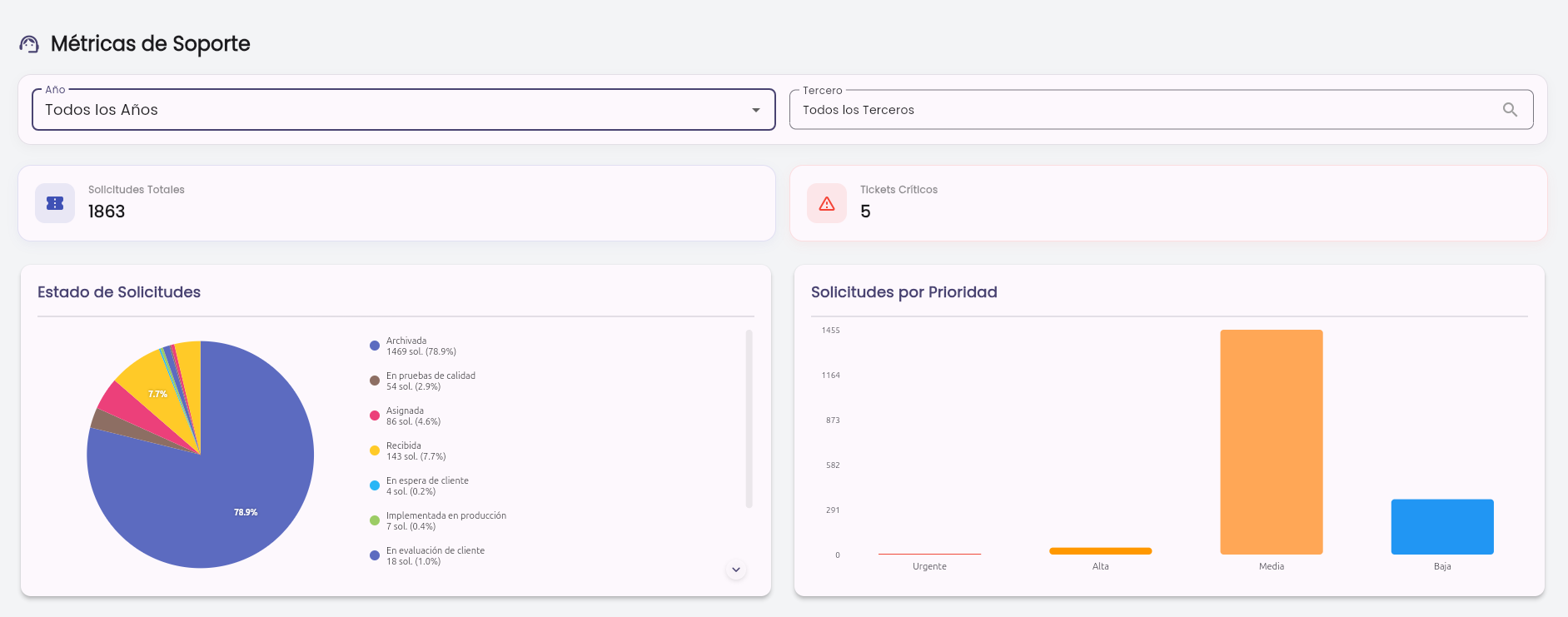This screenshot has height=617, width=1568.
Task: Click the orange Media priority bar
Action: click(1272, 442)
